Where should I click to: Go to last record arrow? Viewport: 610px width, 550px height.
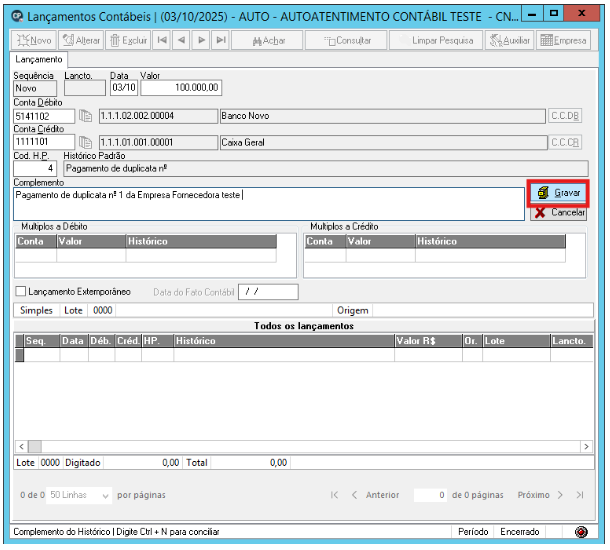tap(221, 40)
